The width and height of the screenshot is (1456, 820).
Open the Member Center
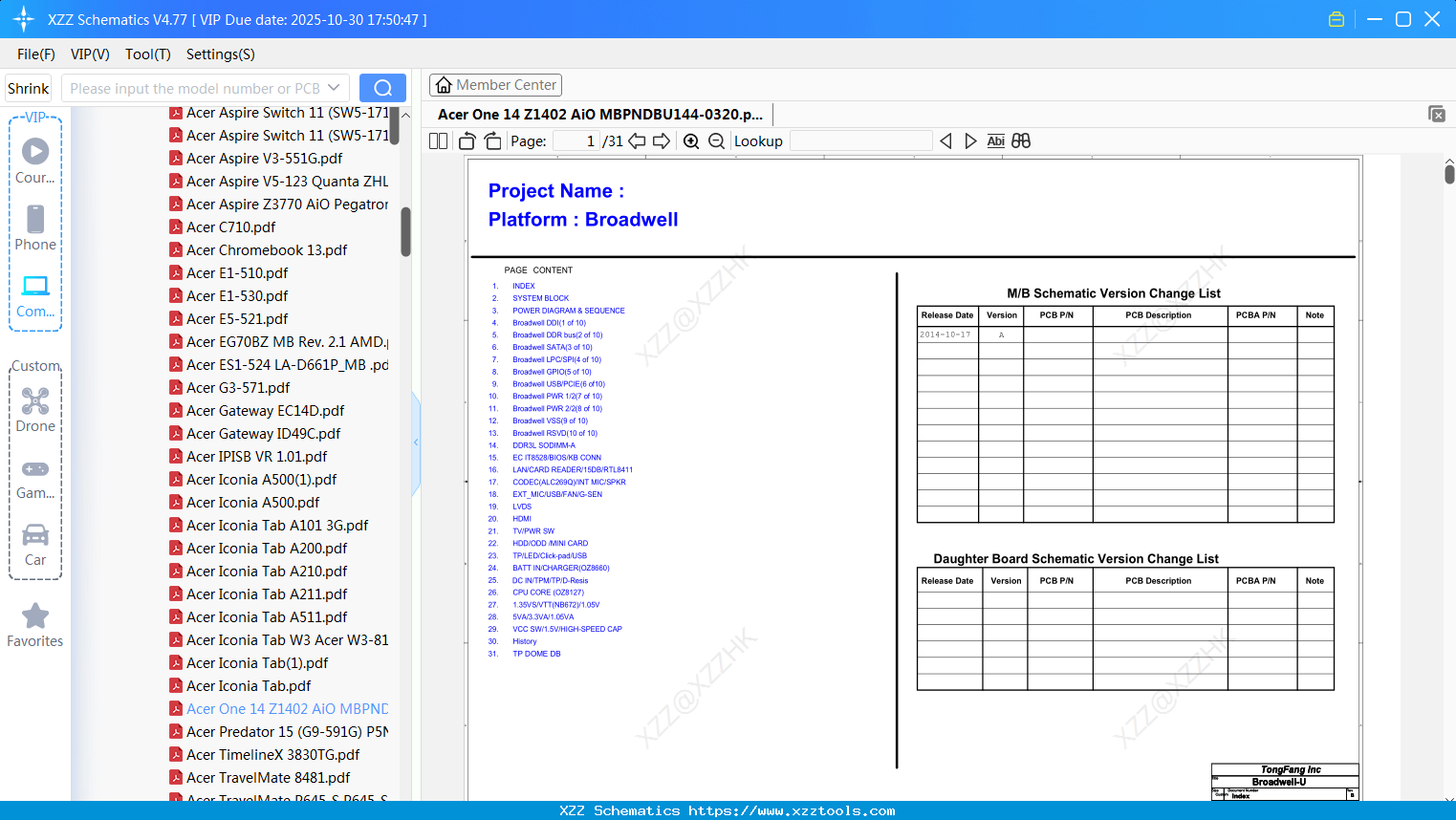pyautogui.click(x=495, y=85)
